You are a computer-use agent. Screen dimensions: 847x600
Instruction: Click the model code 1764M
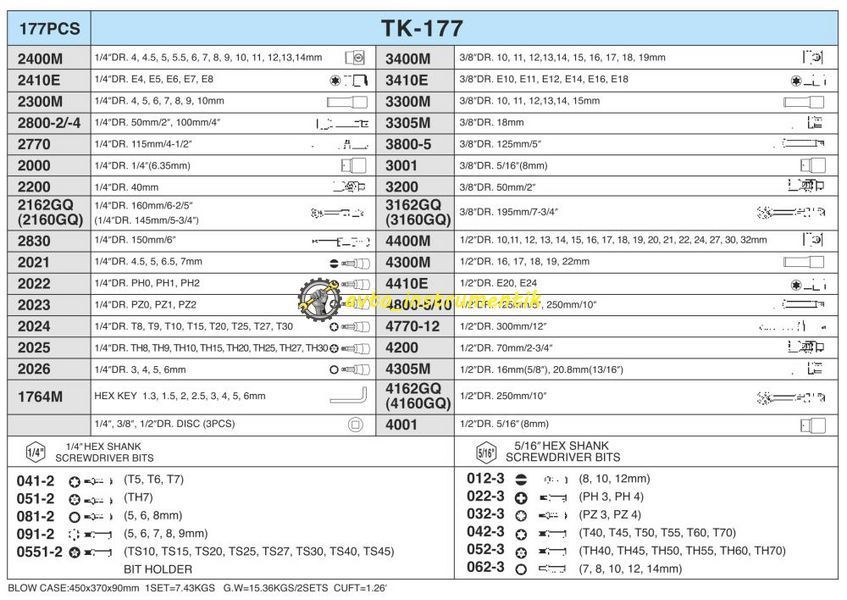click(40, 397)
